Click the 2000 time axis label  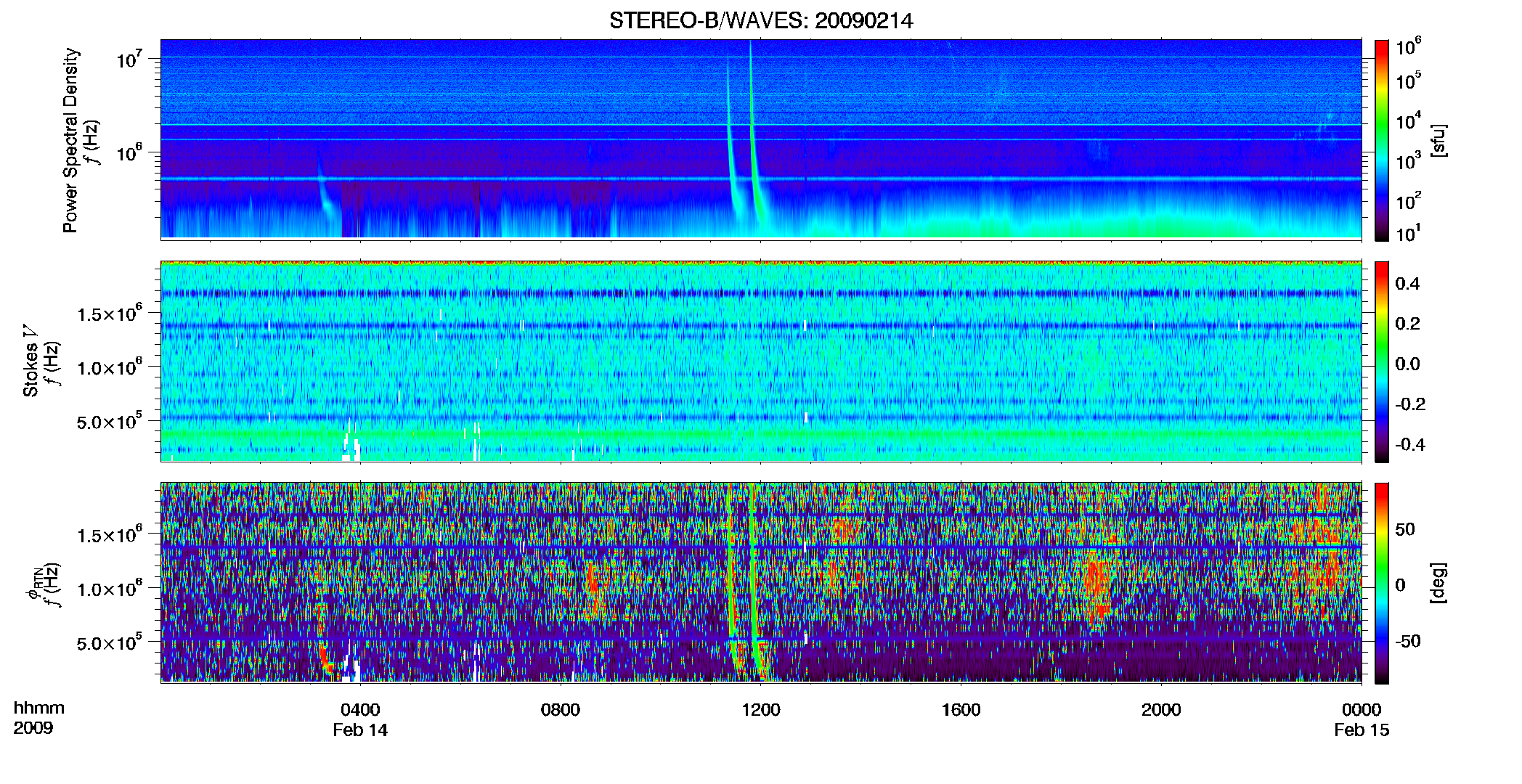tap(1161, 710)
